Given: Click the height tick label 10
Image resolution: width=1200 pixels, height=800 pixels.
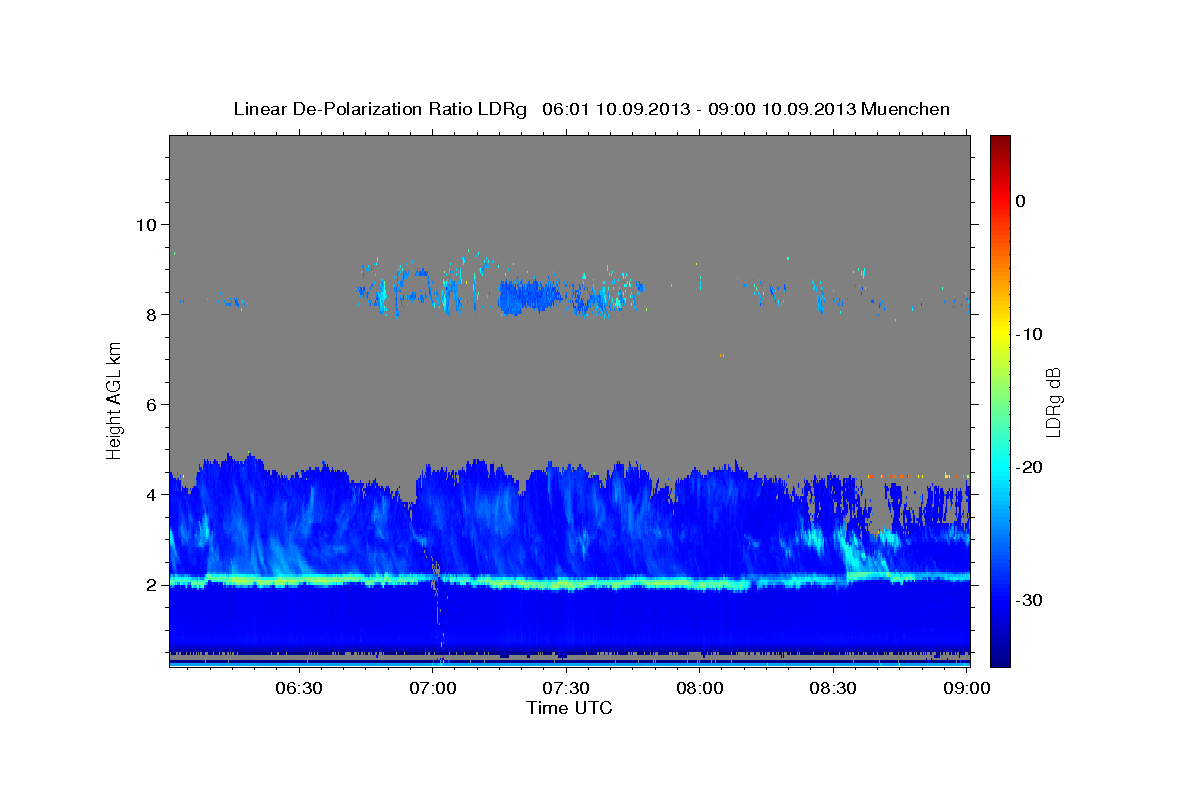Looking at the screenshot, I should [146, 224].
